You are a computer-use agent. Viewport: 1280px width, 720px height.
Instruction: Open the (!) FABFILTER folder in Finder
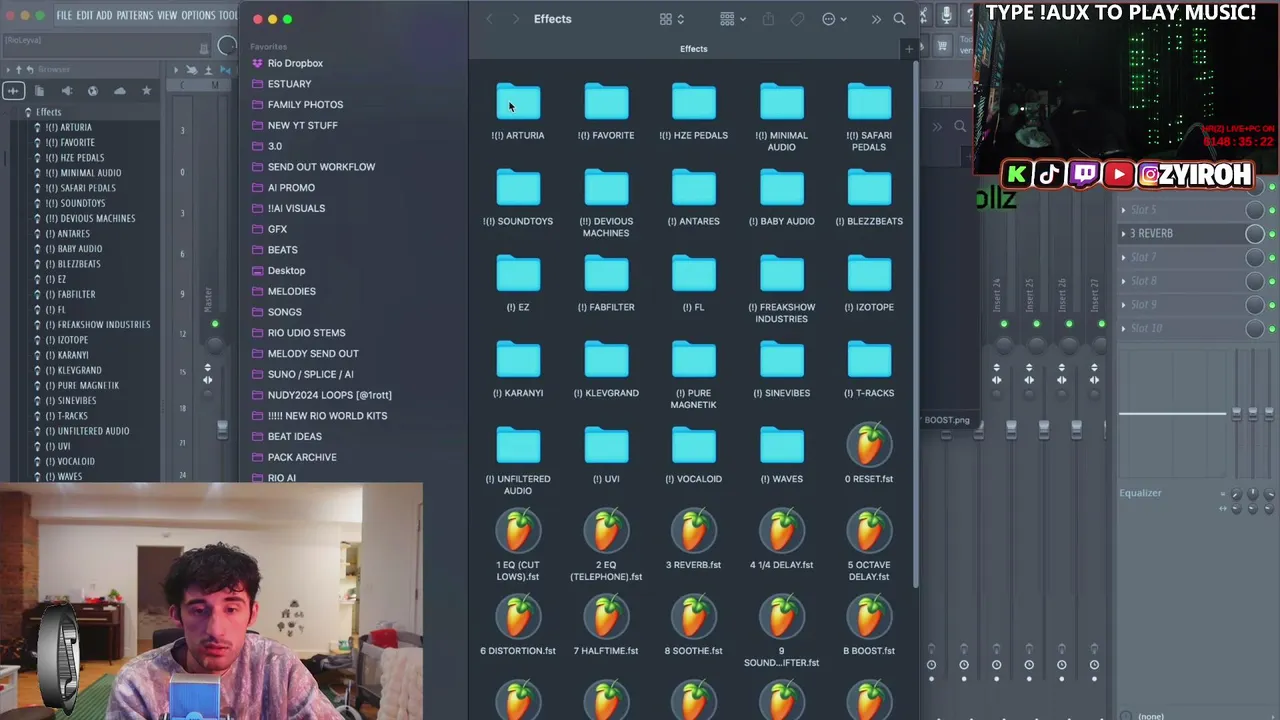coord(606,275)
